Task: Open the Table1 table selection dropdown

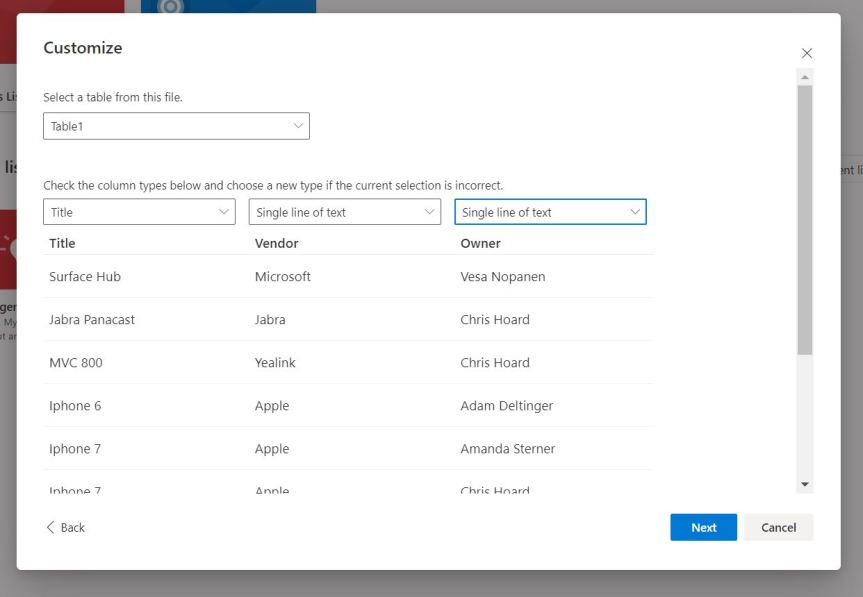Action: pos(176,126)
